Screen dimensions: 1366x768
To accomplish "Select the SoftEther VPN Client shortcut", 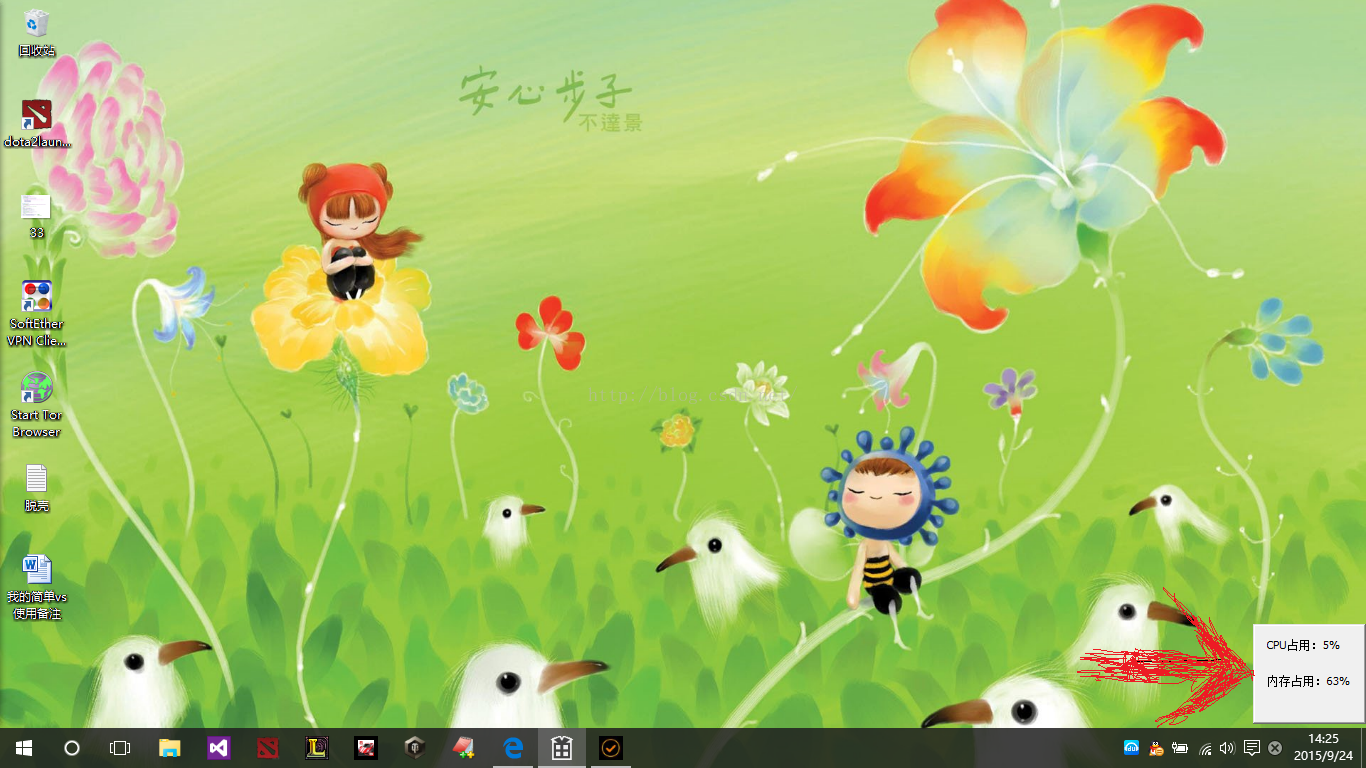I will click(37, 313).
